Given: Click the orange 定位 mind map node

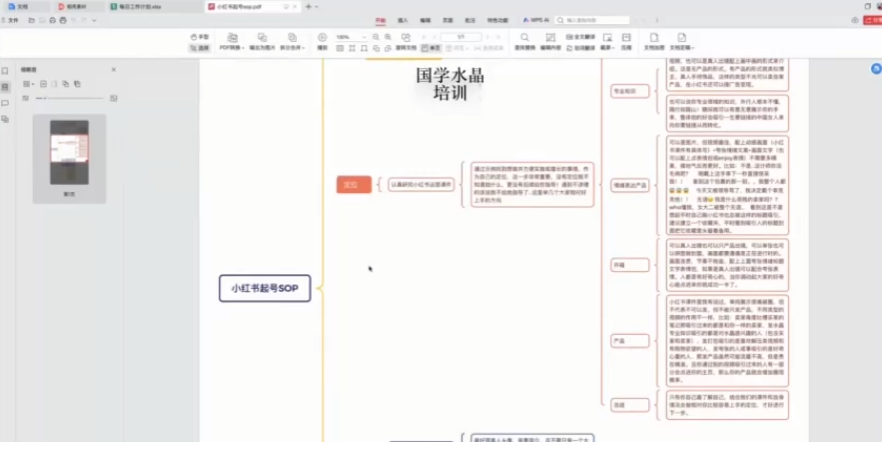Looking at the screenshot, I should click(354, 184).
